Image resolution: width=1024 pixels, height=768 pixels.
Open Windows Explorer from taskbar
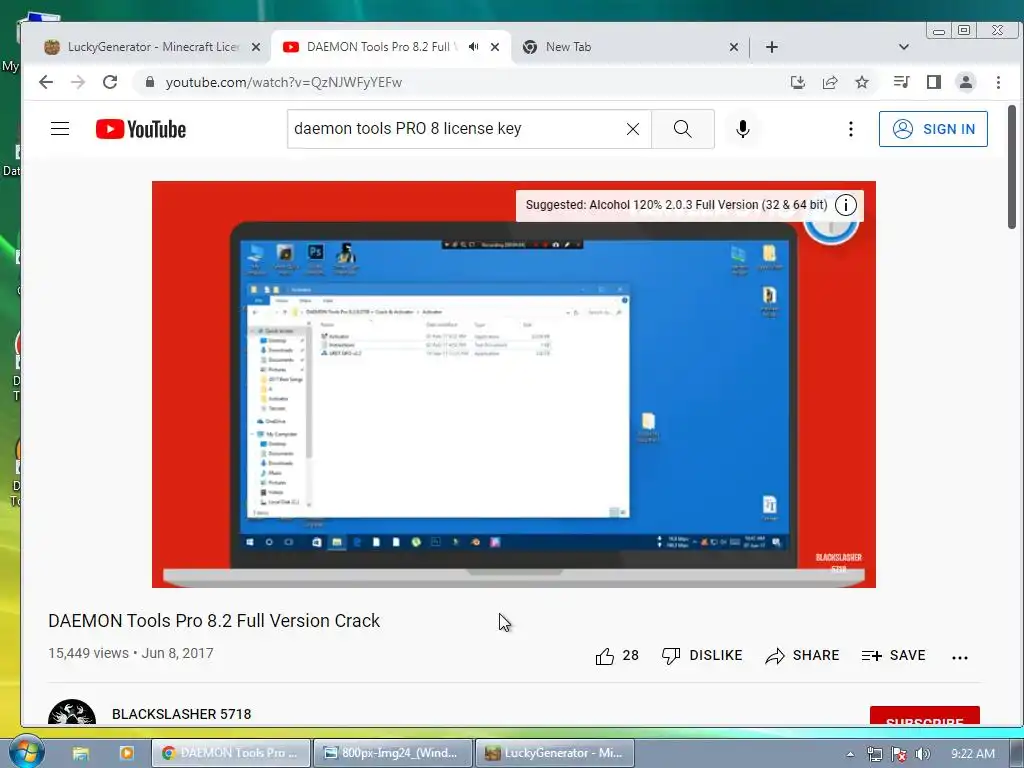[x=80, y=753]
